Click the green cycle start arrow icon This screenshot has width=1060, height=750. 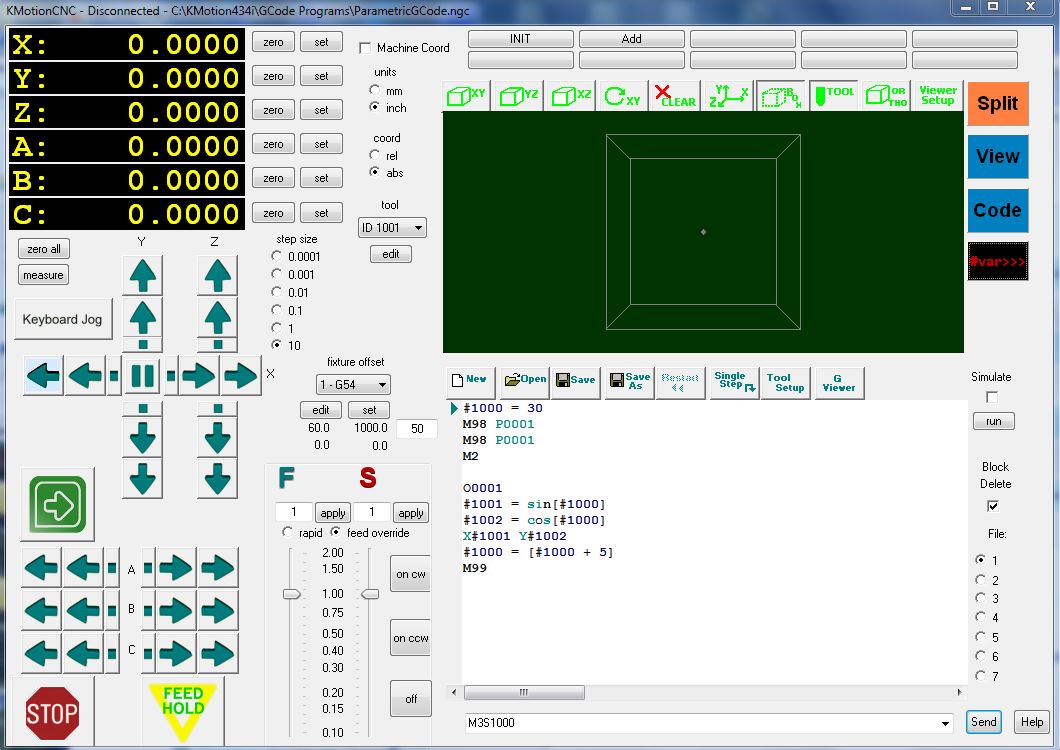click(x=58, y=504)
